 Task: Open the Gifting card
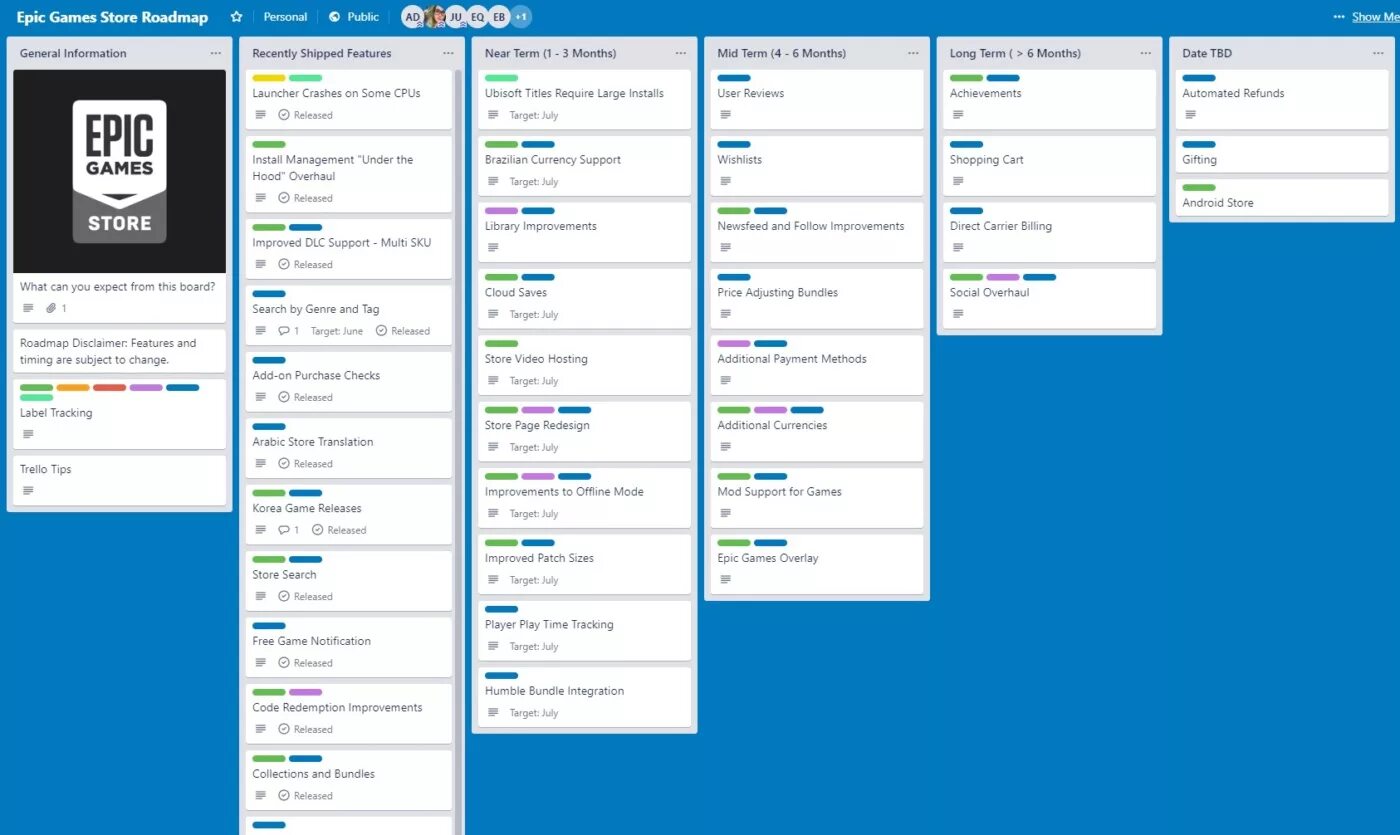point(1280,154)
